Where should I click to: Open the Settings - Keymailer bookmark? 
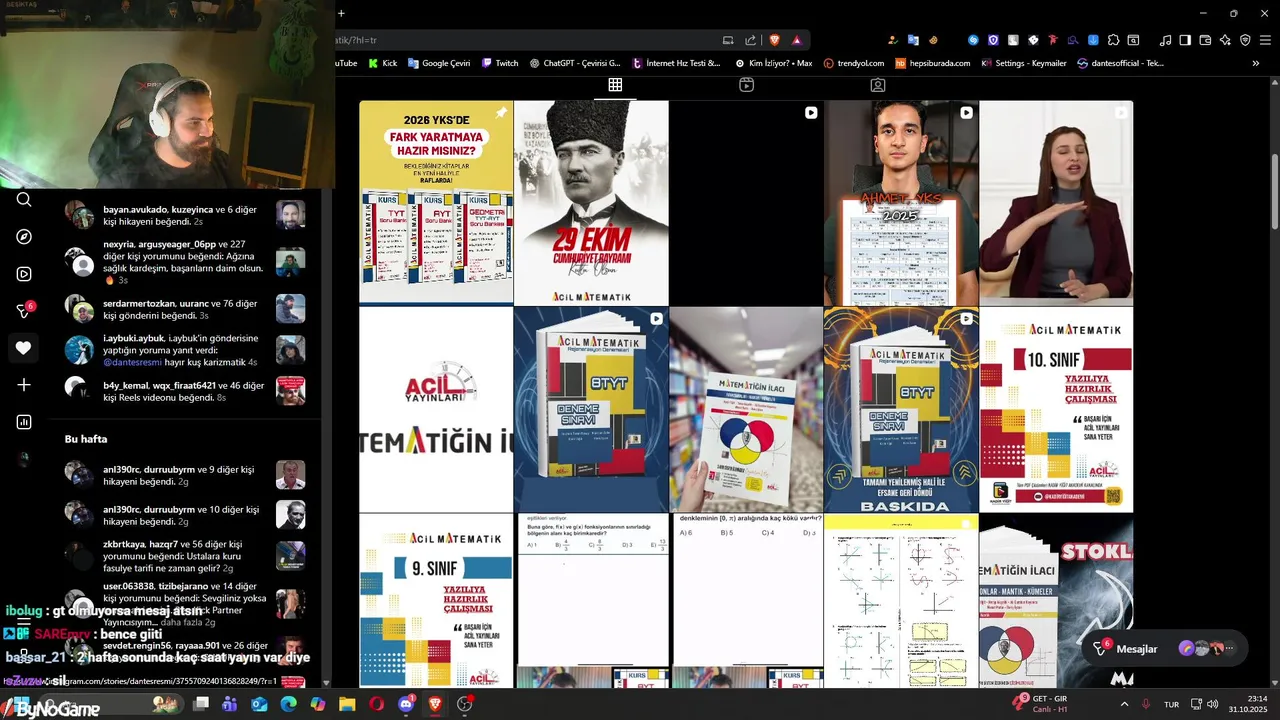[x=1024, y=63]
